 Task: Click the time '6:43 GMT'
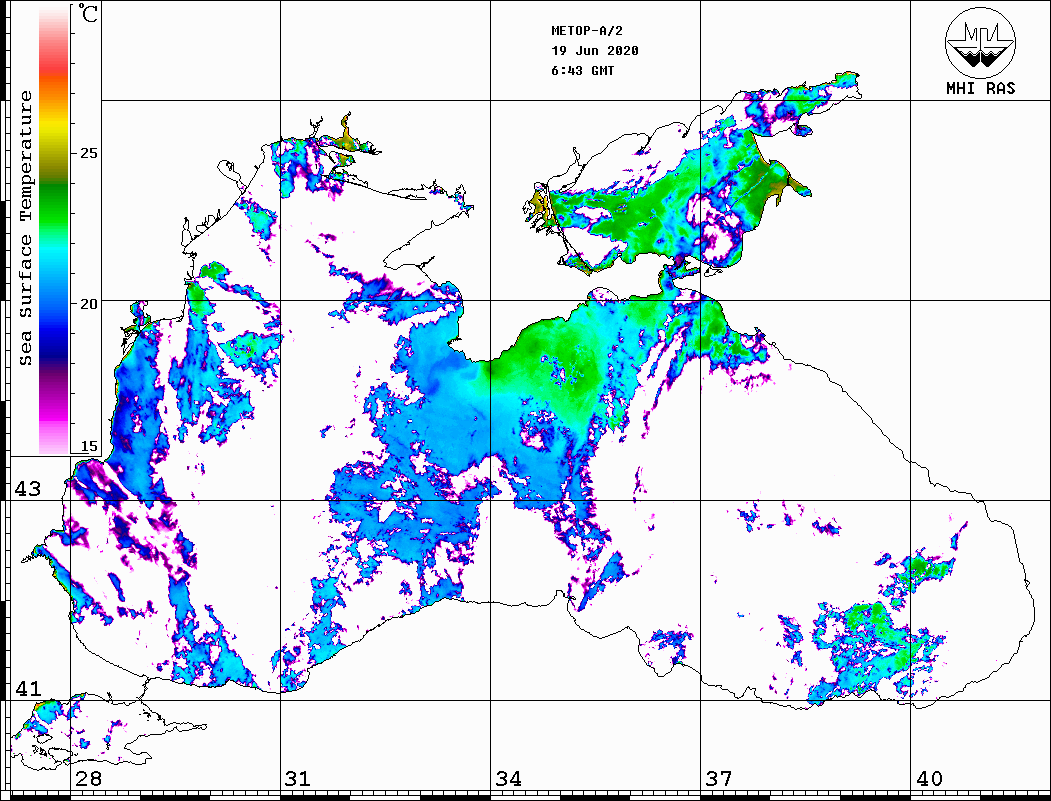tap(582, 71)
